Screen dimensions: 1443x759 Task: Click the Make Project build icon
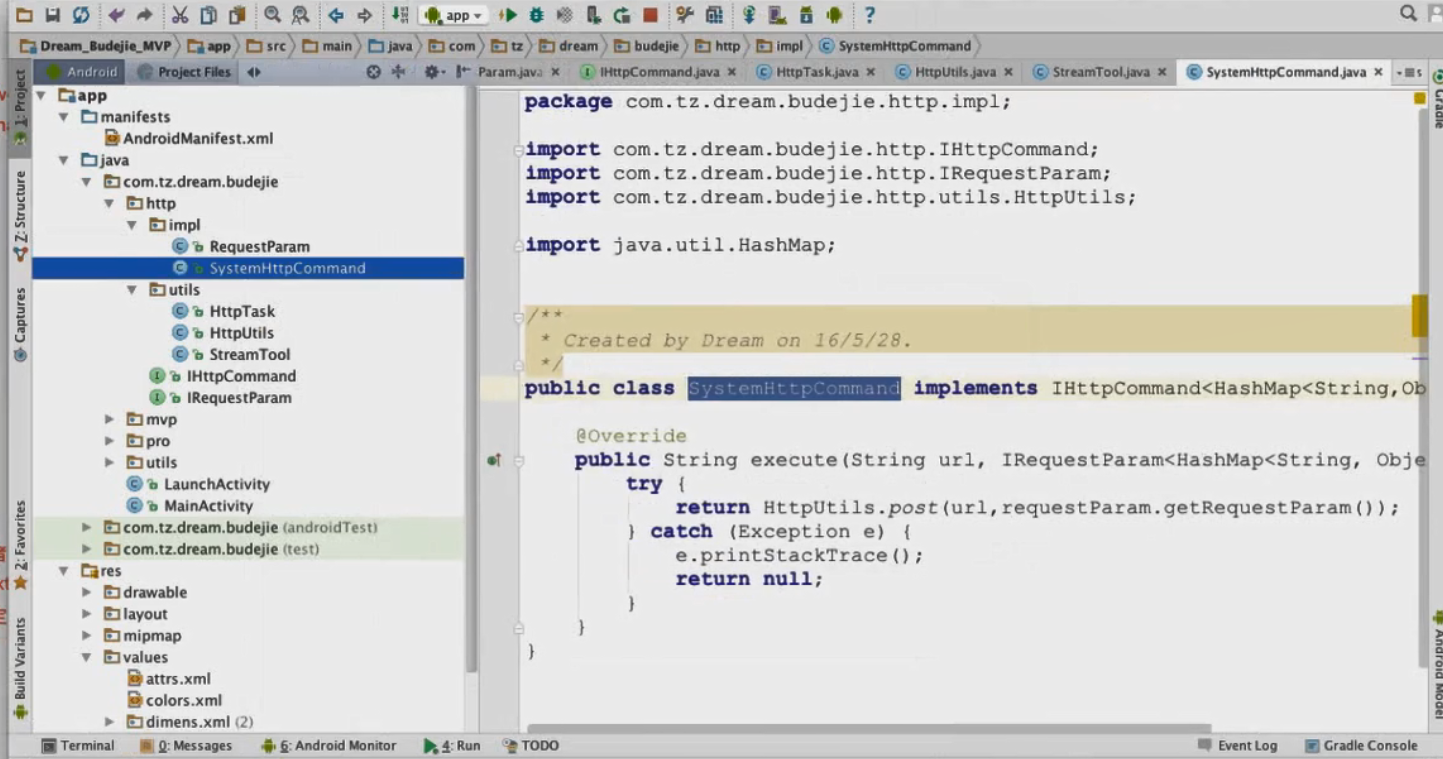pyautogui.click(x=400, y=15)
